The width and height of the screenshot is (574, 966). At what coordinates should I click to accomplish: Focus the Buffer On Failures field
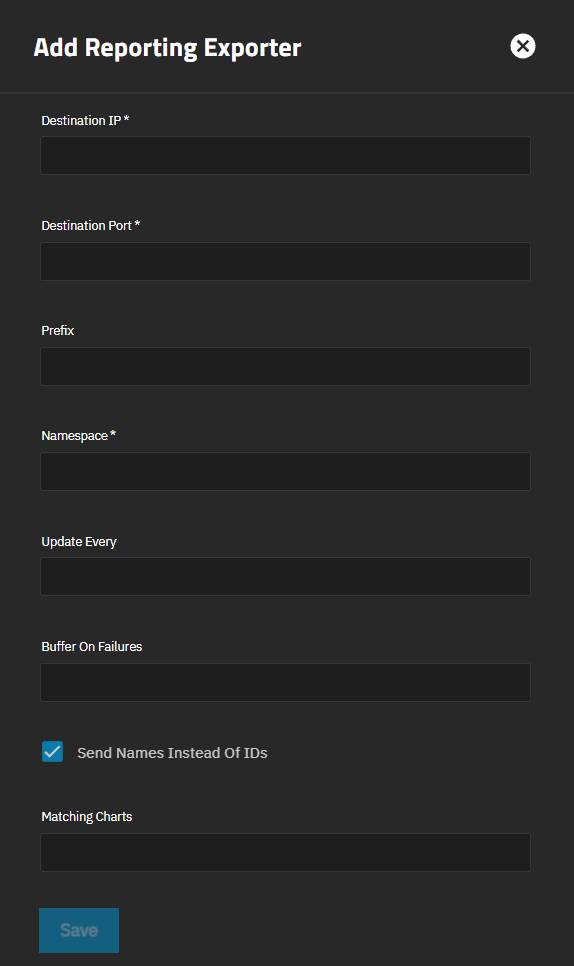pyautogui.click(x=285, y=682)
